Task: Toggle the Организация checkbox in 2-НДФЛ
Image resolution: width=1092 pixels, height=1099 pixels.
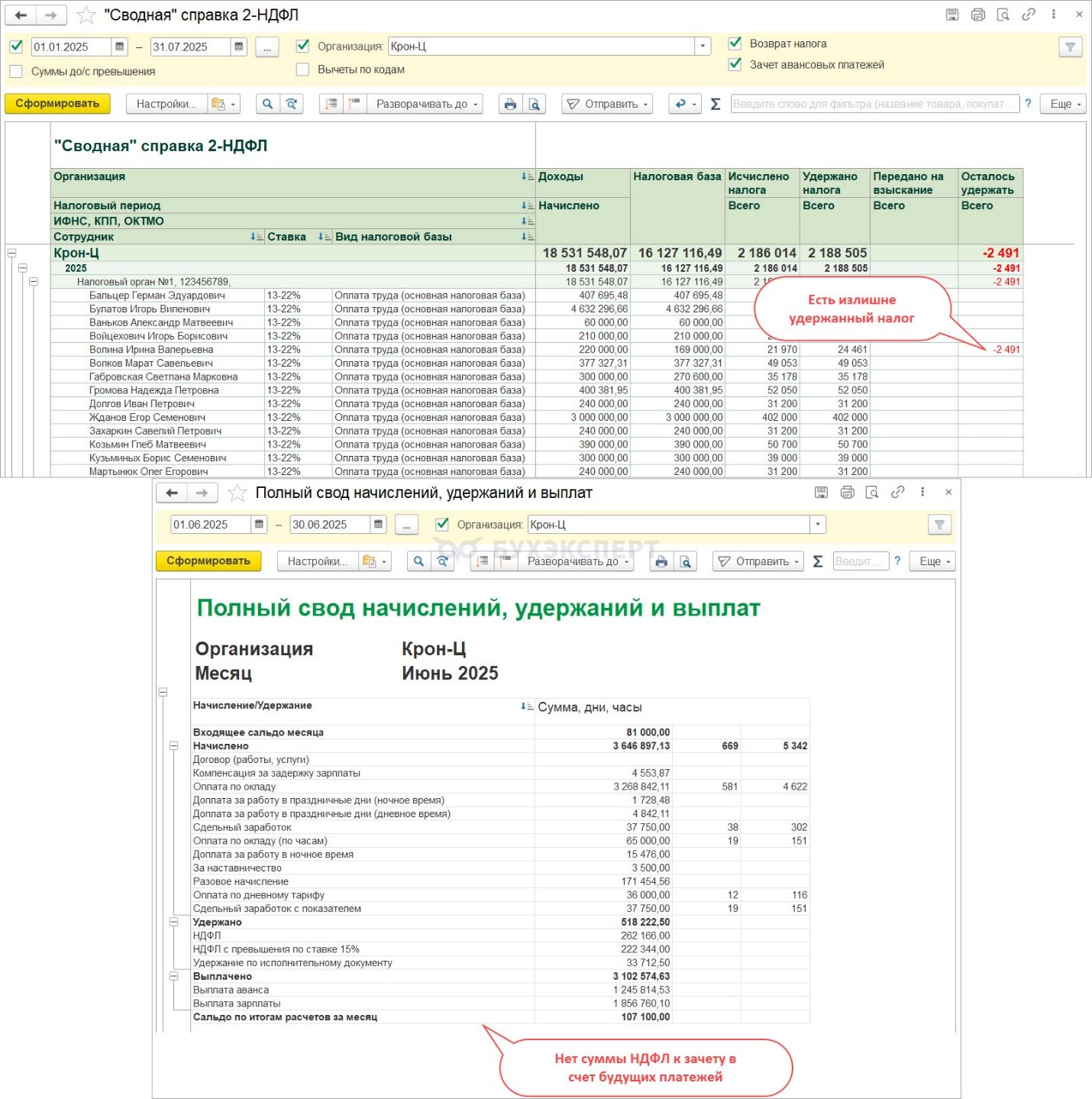Action: coord(302,46)
